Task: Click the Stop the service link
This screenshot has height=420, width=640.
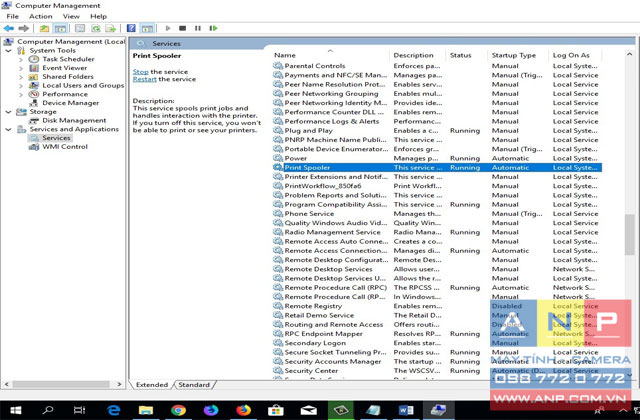Action: (140, 71)
